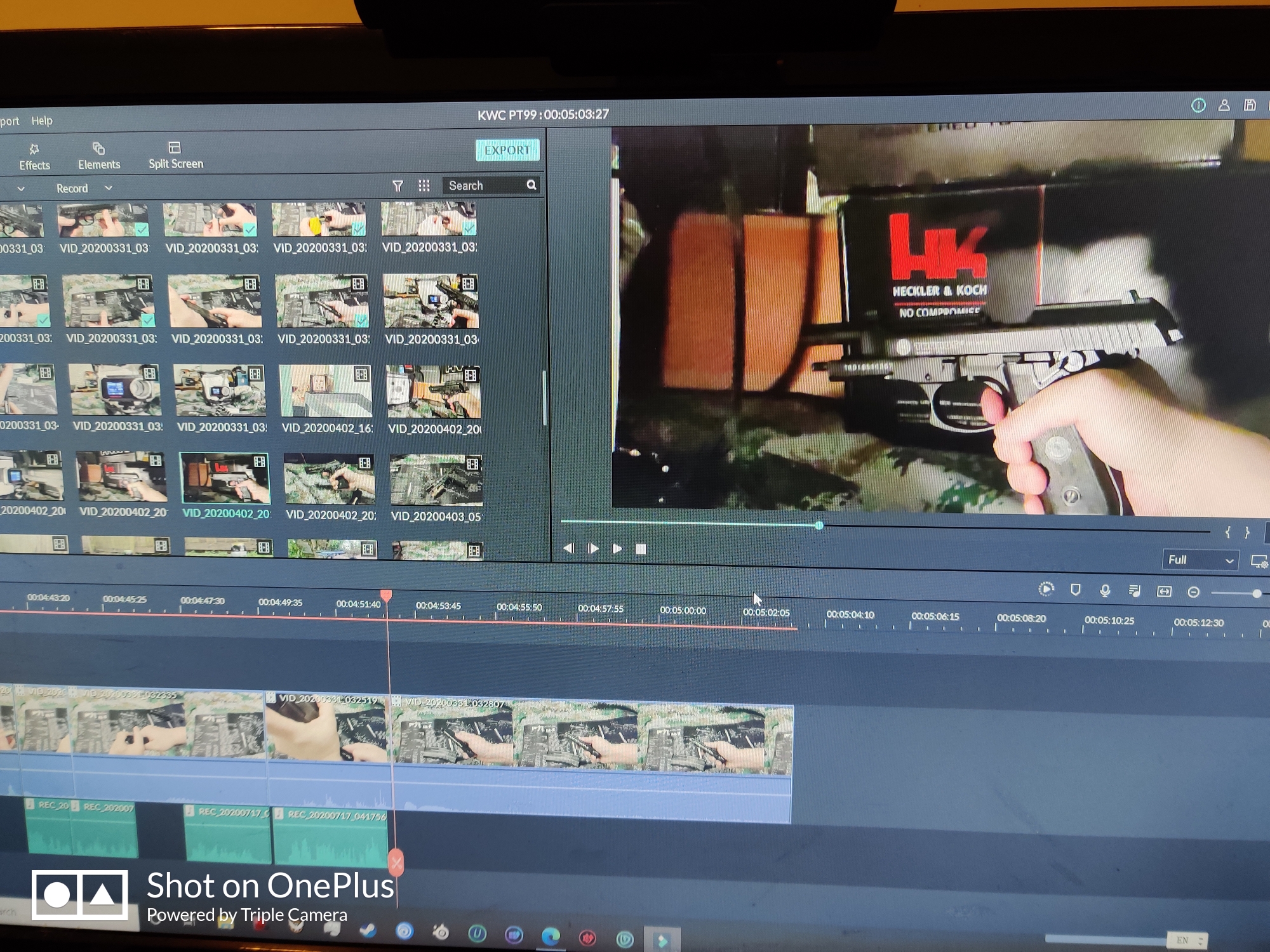Click the play button in preview
Viewport: 1270px width, 952px height.
point(617,548)
